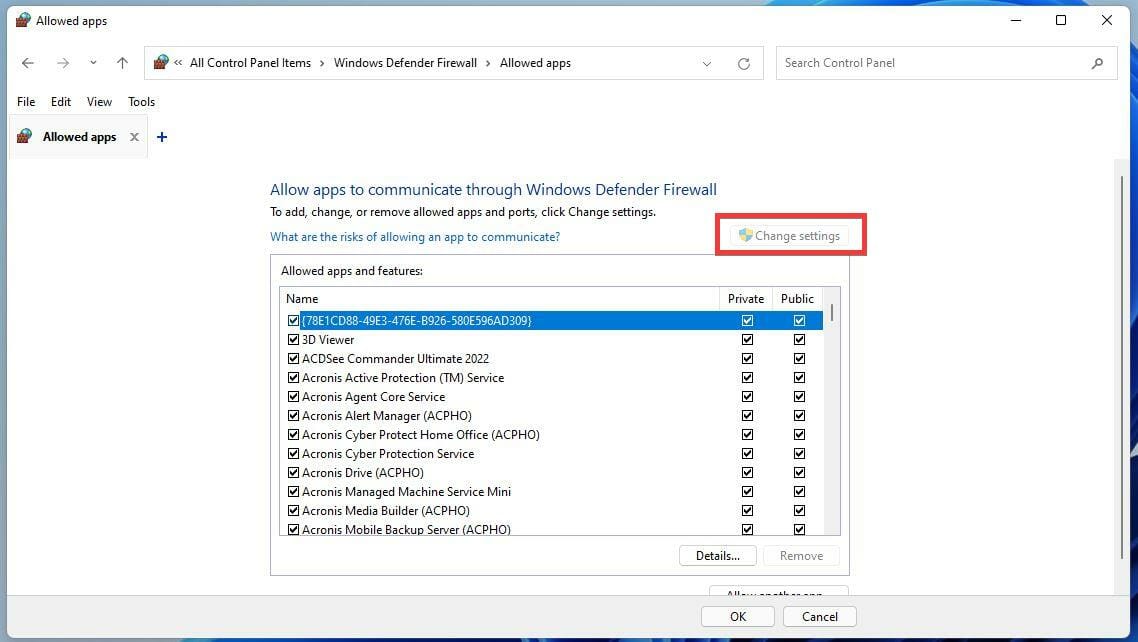Maximize the Allowed apps window
The width and height of the screenshot is (1138, 642).
(1060, 20)
